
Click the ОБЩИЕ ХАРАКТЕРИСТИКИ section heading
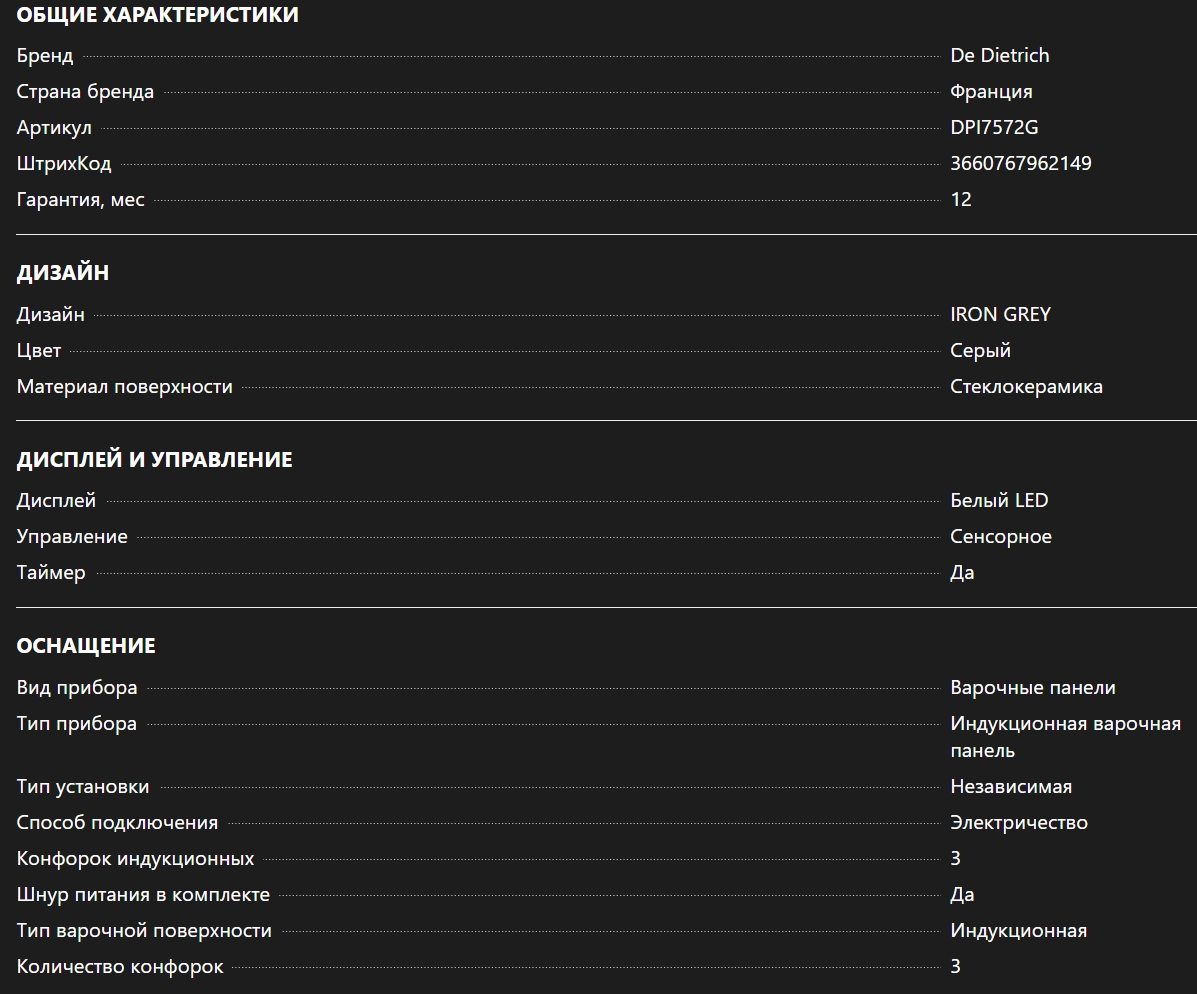(157, 15)
